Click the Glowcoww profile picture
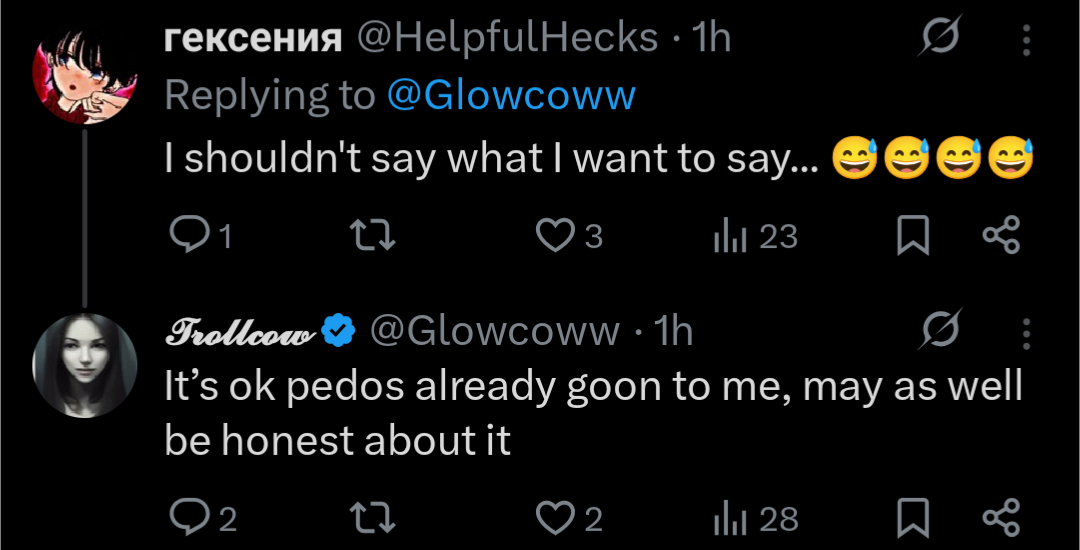1080x550 pixels. click(84, 365)
